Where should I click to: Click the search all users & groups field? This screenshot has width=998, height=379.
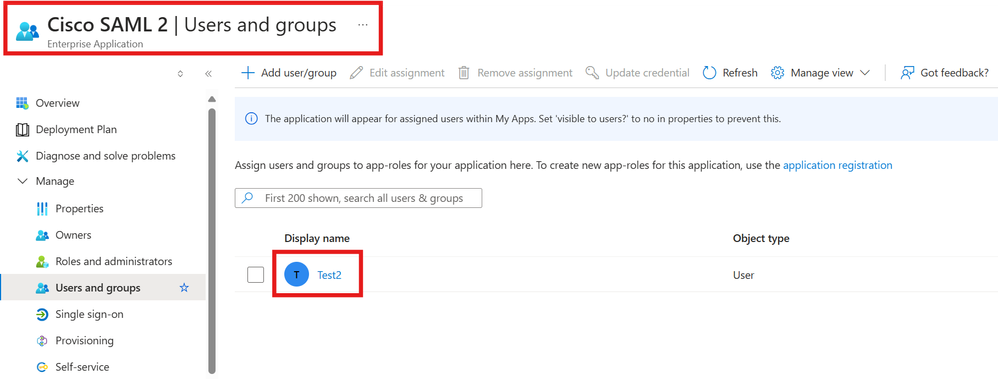click(358, 198)
